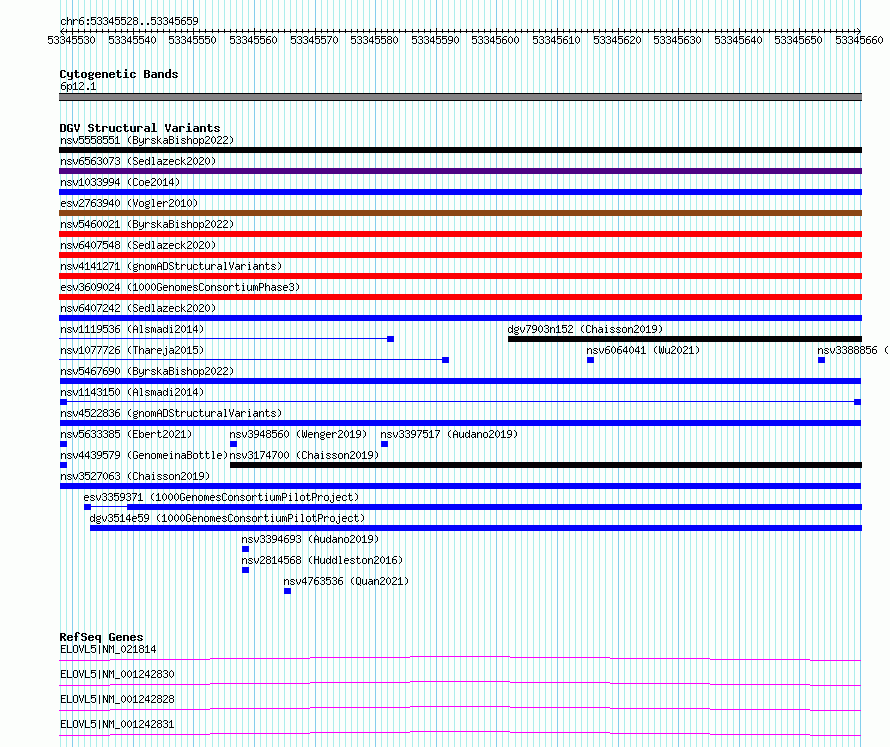Screen dimensions: 890x747
Task: Click the brown esv2763940 variant bar
Action: 460,213
